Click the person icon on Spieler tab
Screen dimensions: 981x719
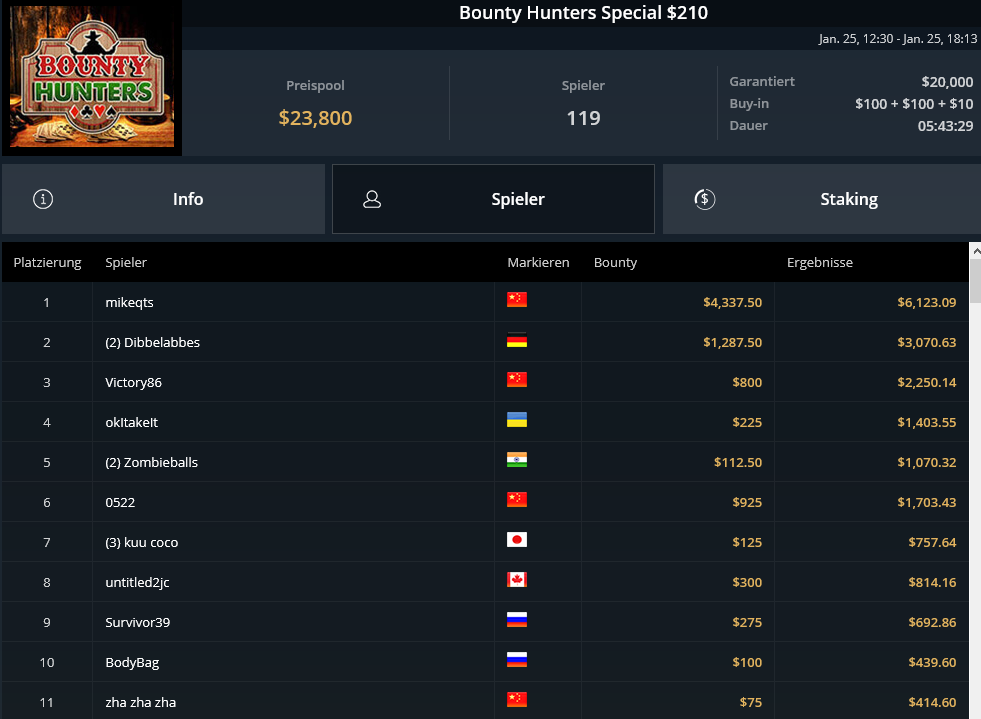(372, 199)
